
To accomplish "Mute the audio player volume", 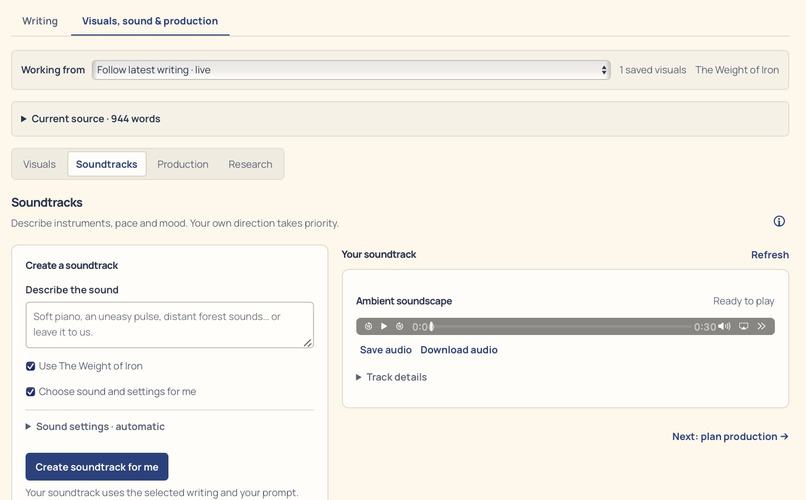I will pos(724,326).
